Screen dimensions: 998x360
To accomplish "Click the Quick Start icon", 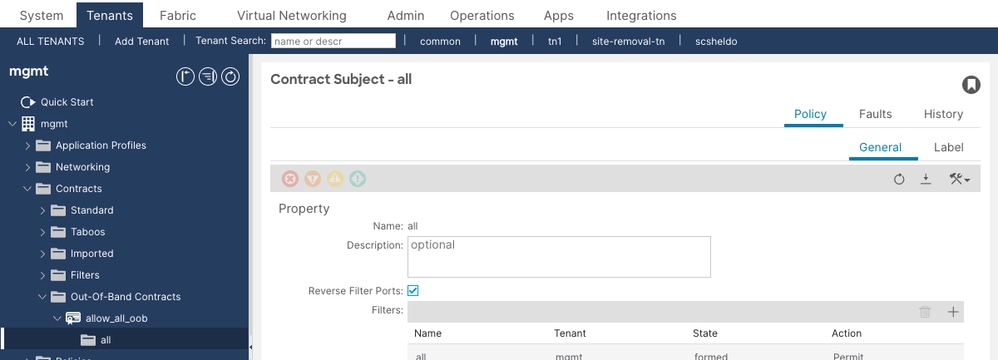I will click(x=27, y=102).
